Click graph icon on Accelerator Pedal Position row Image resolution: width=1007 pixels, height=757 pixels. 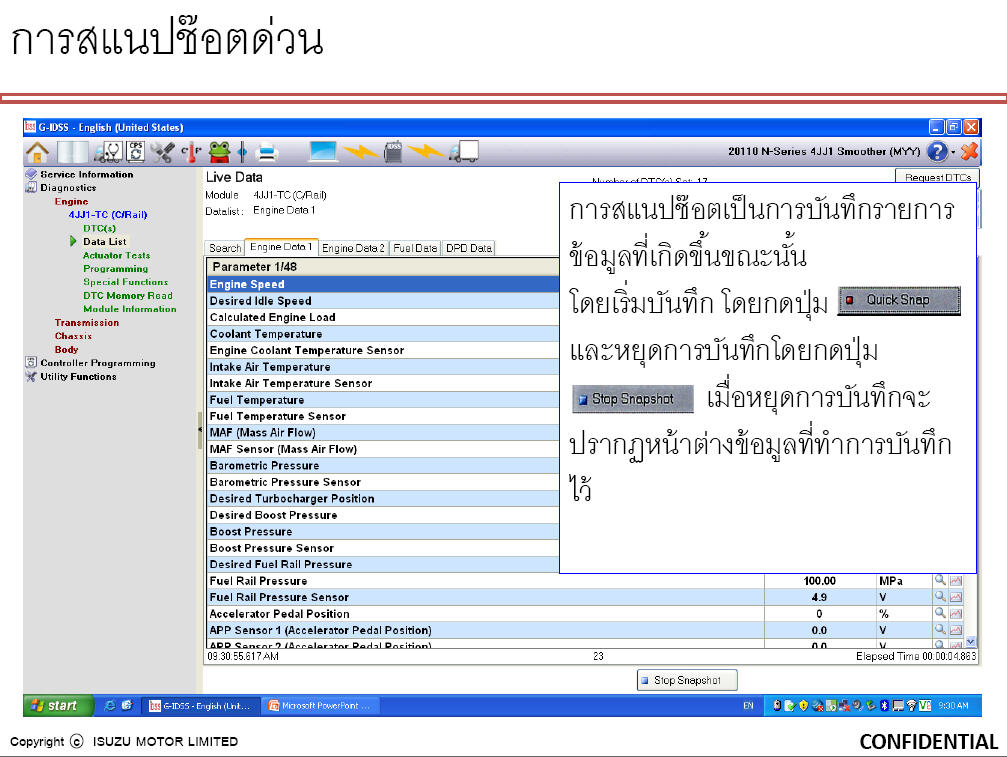pyautogui.click(x=956, y=614)
